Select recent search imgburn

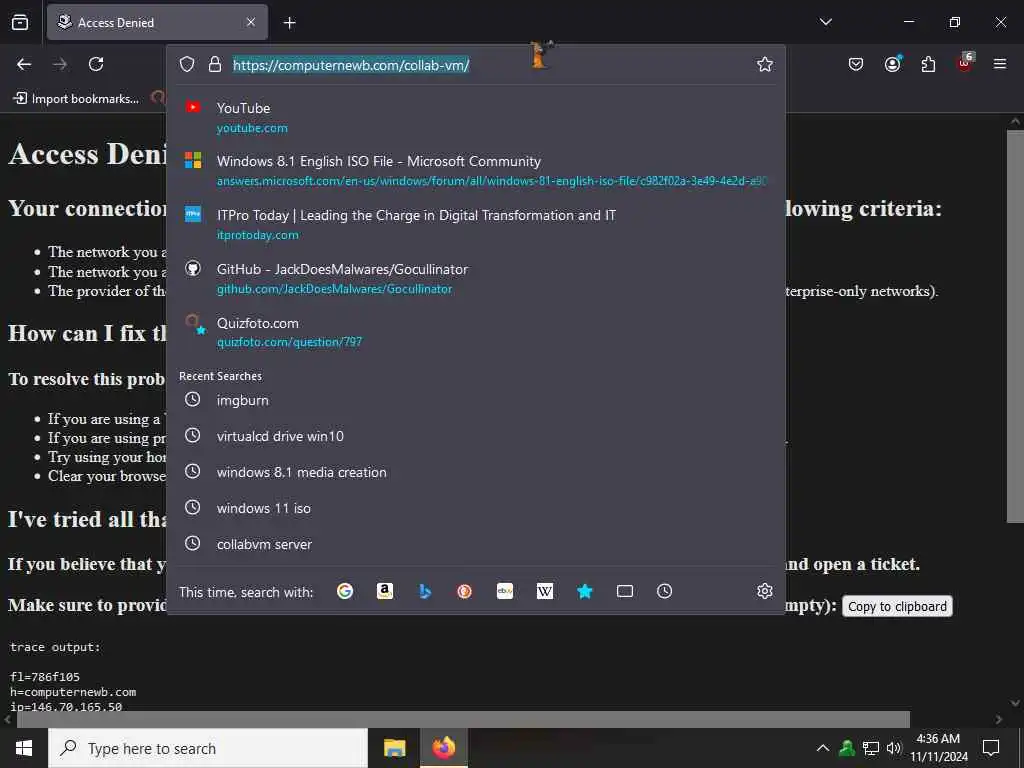pos(475,400)
